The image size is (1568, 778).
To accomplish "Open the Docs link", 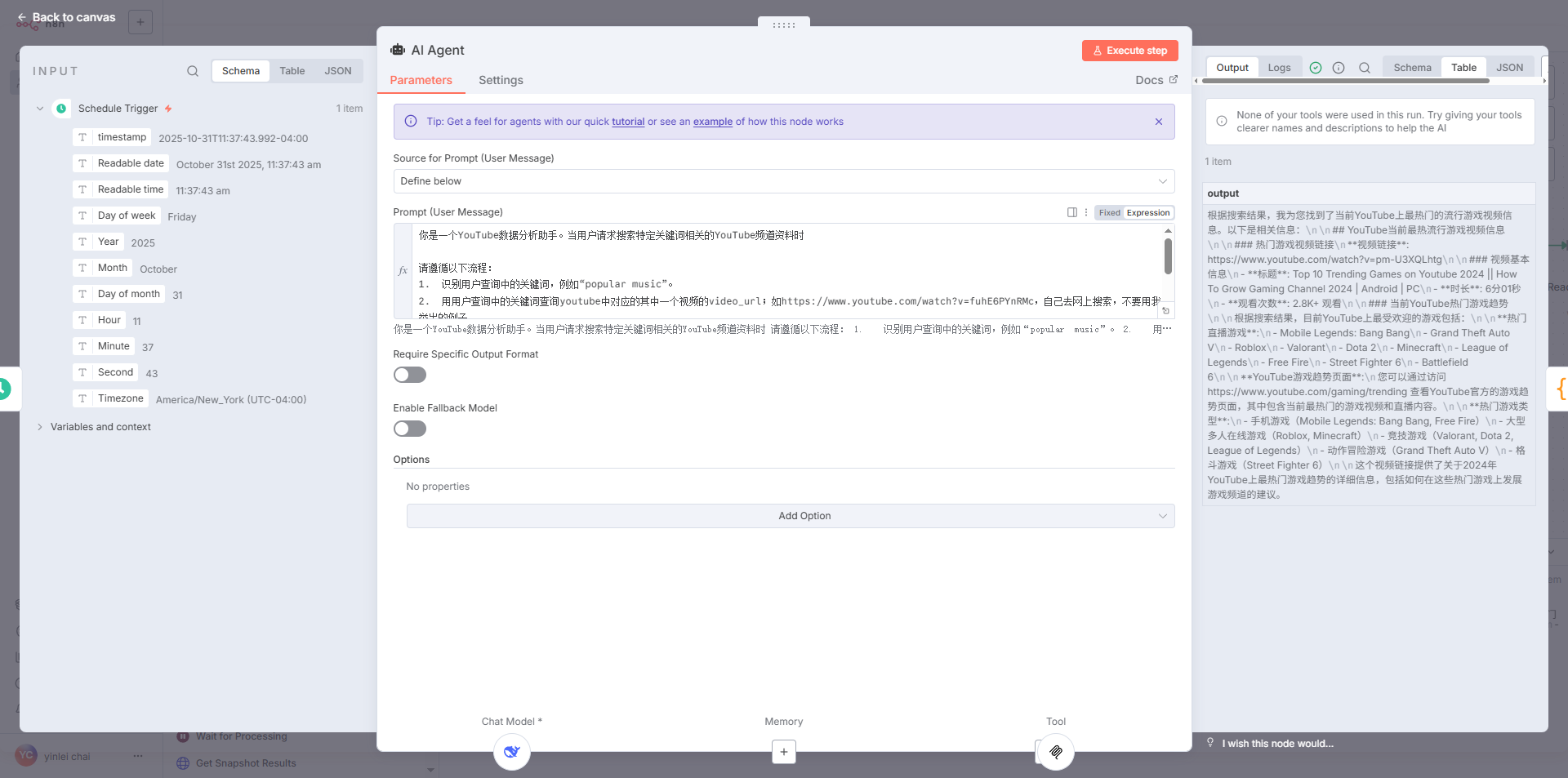I will point(1156,80).
